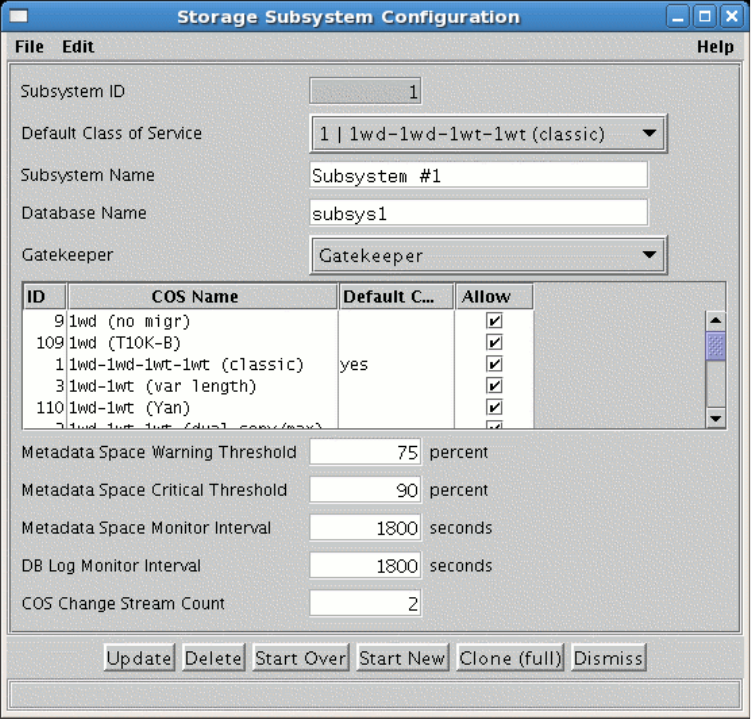Open the Edit menu

point(78,47)
